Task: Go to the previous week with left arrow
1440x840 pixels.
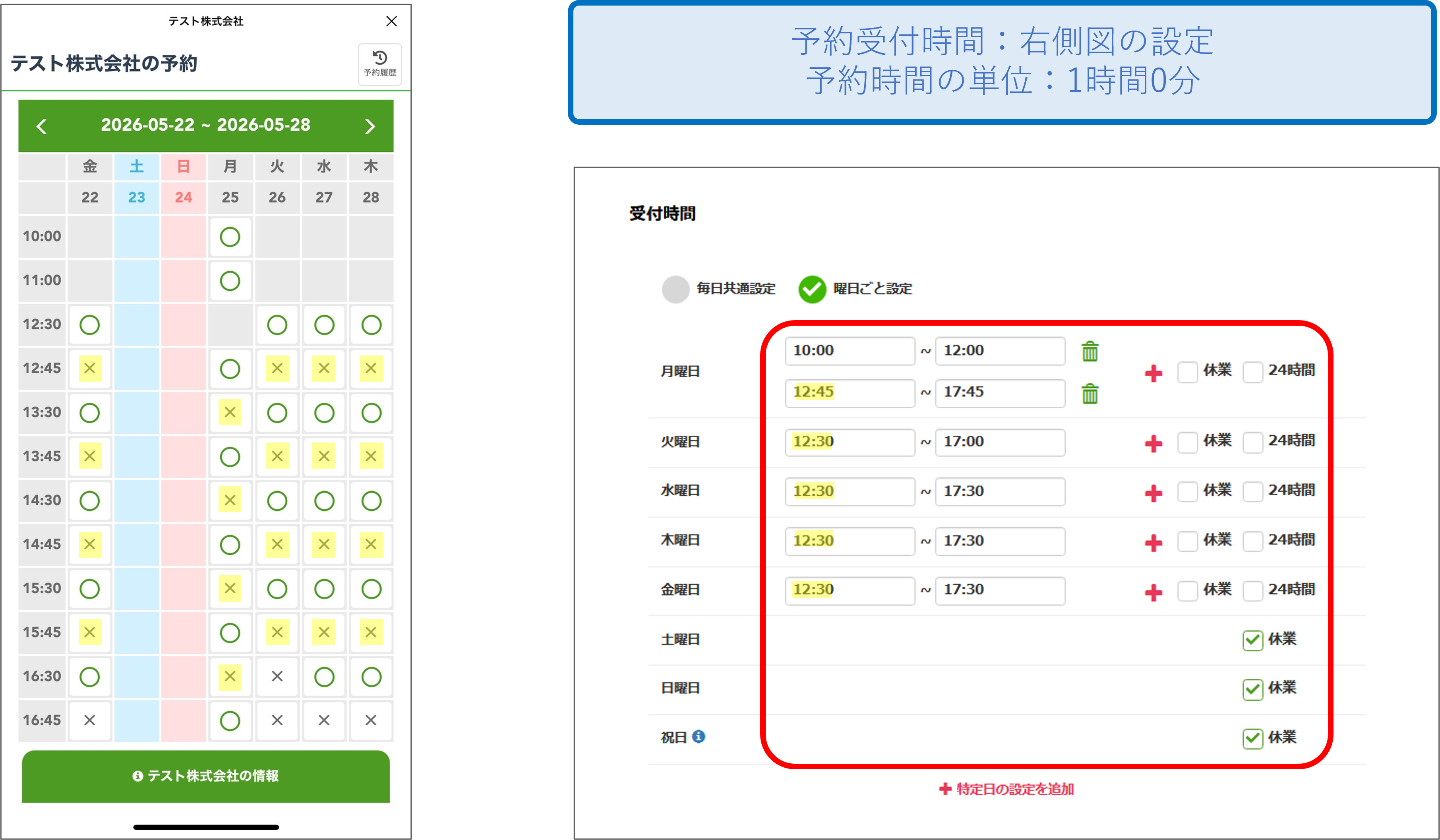Action: pos(41,126)
